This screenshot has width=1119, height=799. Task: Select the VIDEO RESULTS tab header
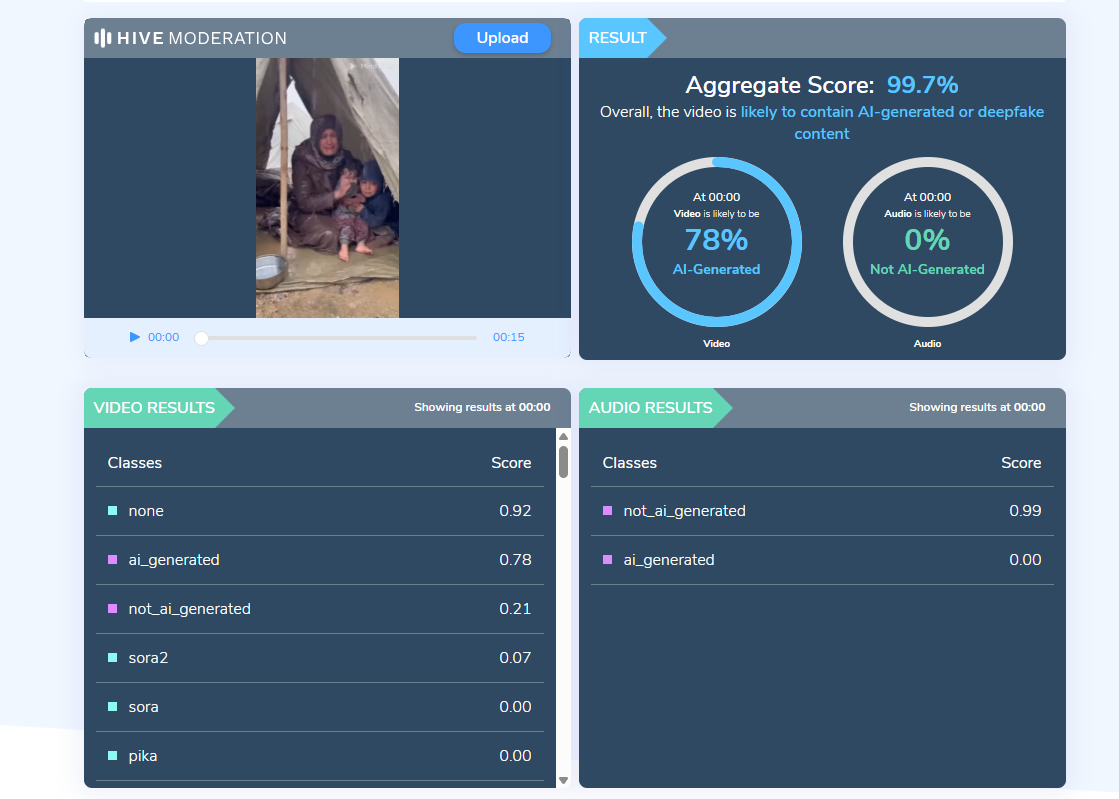pos(154,408)
